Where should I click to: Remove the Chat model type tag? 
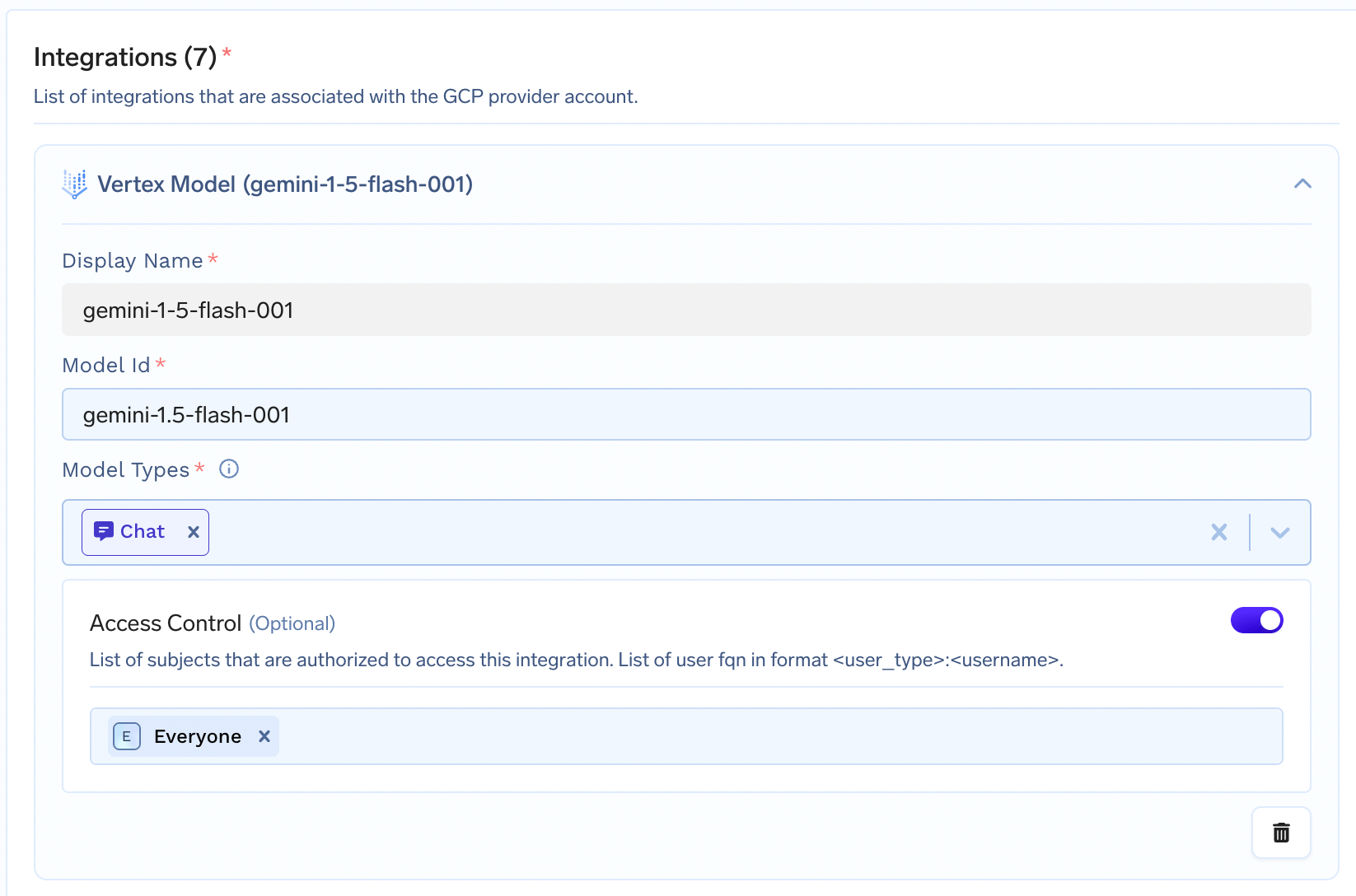pos(194,532)
